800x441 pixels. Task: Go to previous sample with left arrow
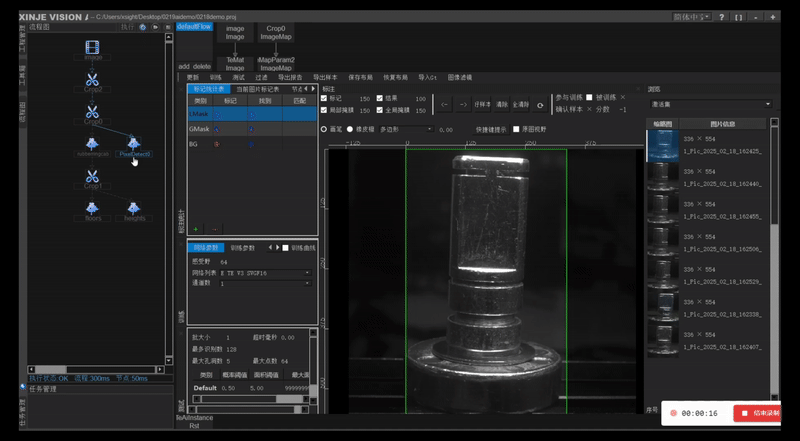pyautogui.click(x=445, y=104)
